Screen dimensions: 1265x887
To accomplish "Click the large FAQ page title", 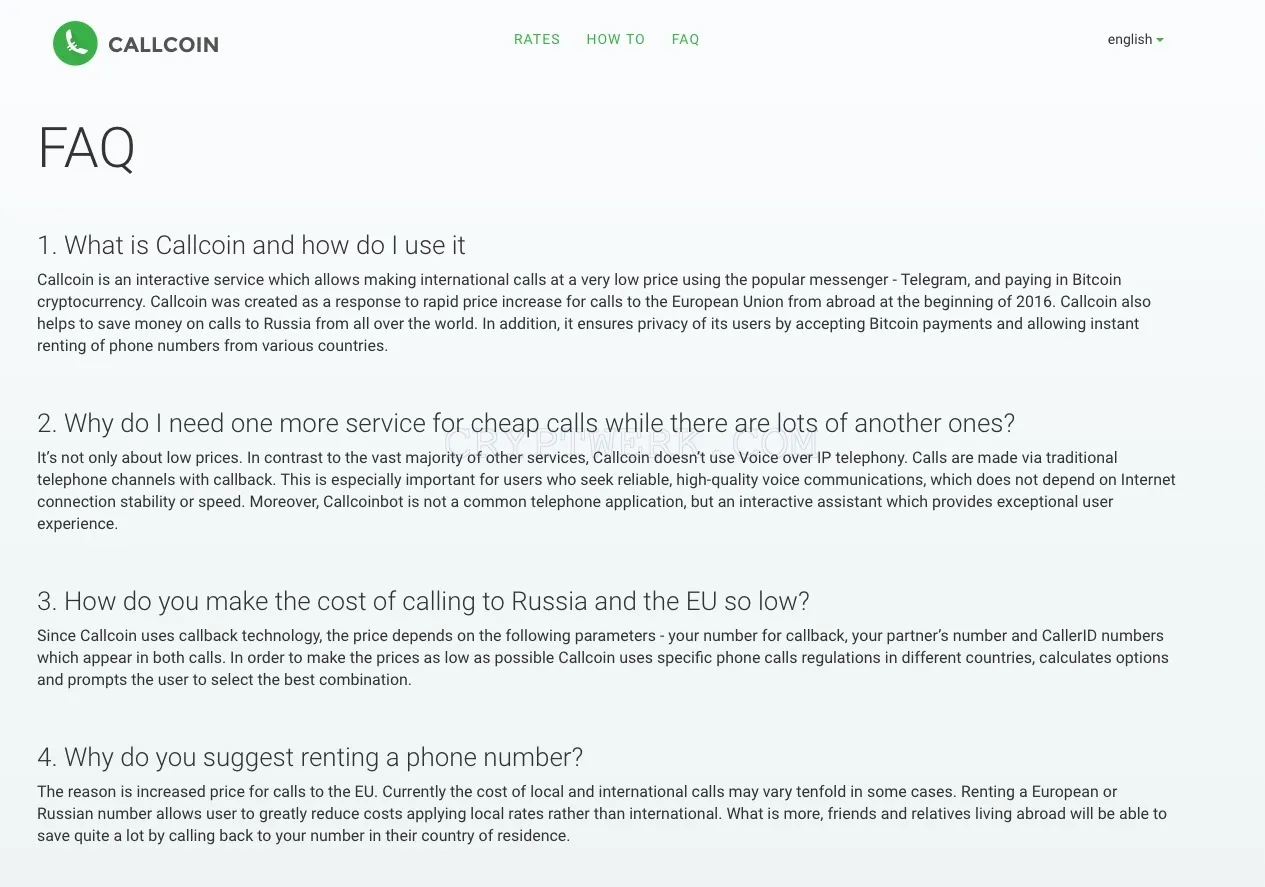I will coord(86,149).
